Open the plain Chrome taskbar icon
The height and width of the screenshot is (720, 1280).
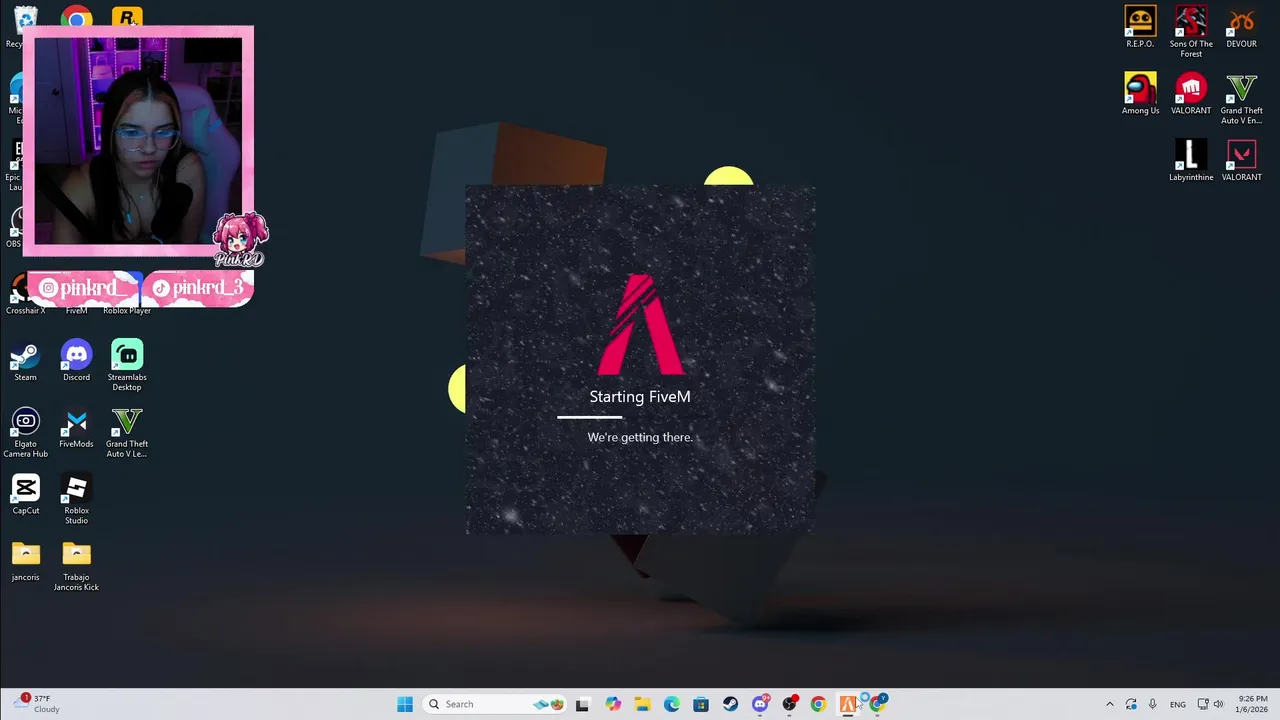tap(818, 704)
